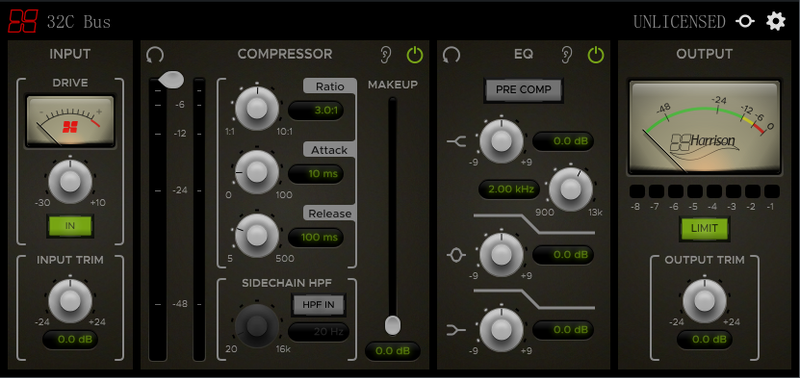Image resolution: width=800 pixels, height=378 pixels.
Task: Click the Ratio value field 3.0:1
Action: coord(316,111)
